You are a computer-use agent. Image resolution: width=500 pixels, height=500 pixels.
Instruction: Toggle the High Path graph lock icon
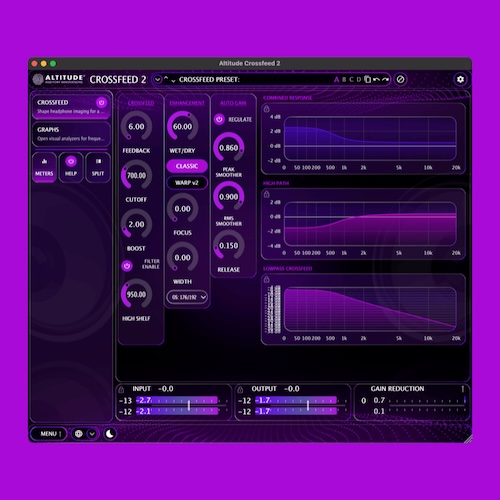[x=267, y=194]
